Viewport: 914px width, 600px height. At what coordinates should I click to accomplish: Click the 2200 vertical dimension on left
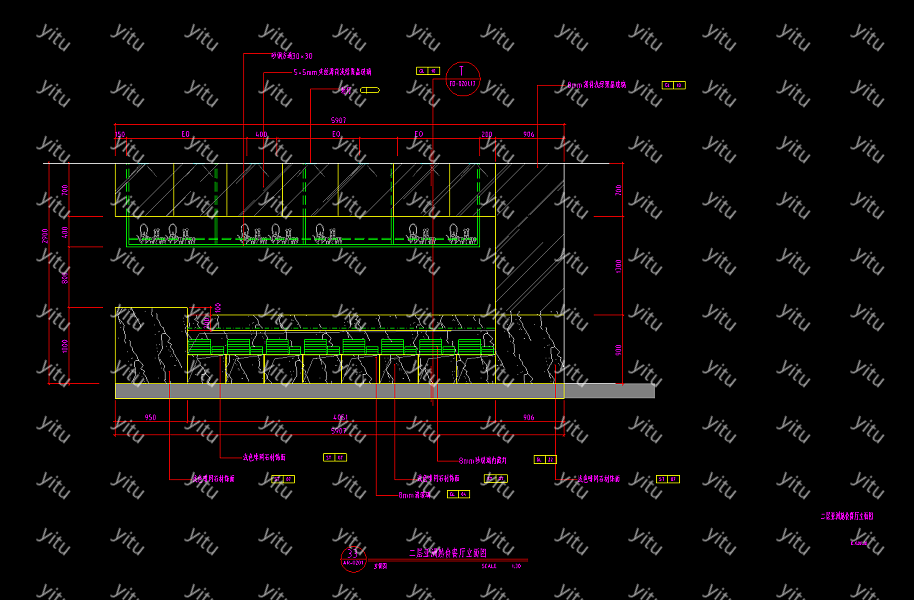click(x=44, y=236)
